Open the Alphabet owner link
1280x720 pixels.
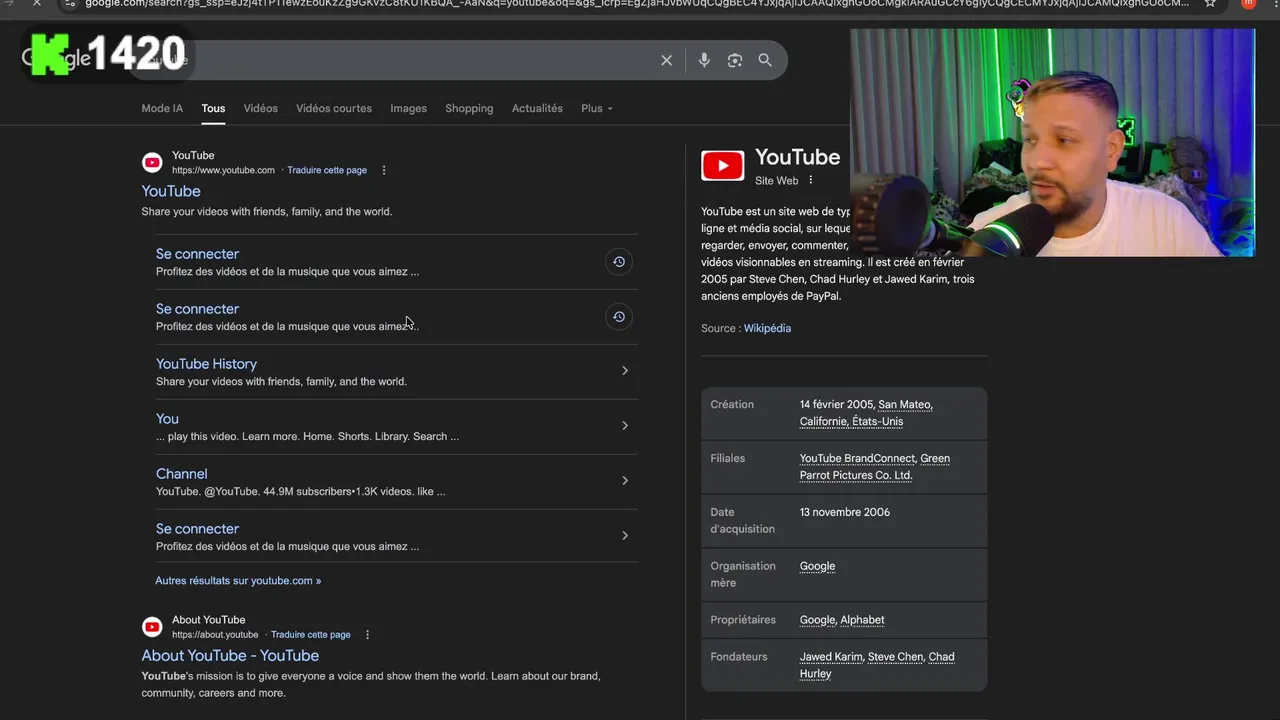(x=862, y=620)
